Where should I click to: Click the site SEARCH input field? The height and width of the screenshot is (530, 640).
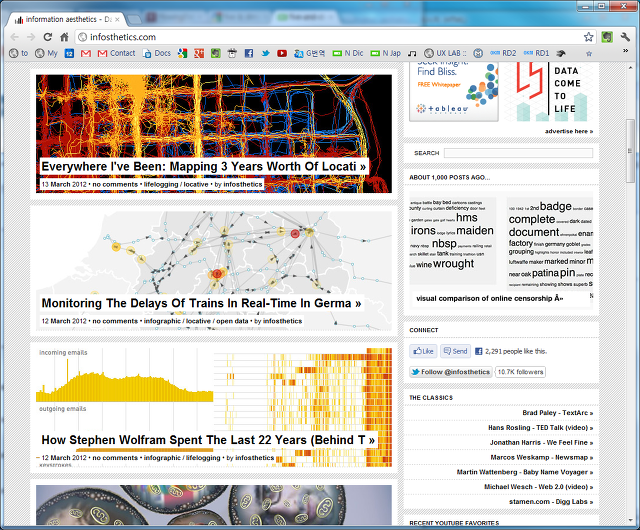[x=518, y=153]
